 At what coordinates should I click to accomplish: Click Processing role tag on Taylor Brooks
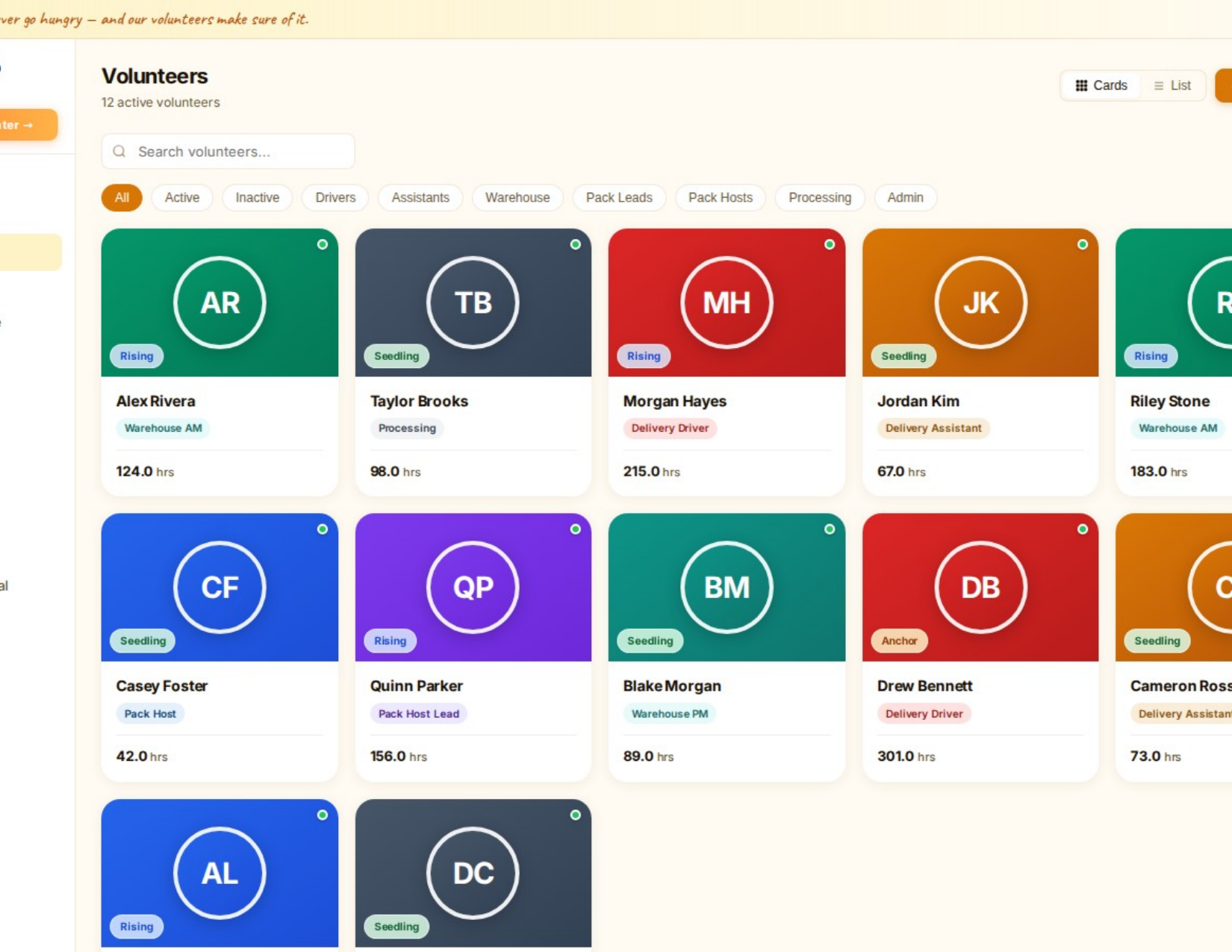coord(407,428)
